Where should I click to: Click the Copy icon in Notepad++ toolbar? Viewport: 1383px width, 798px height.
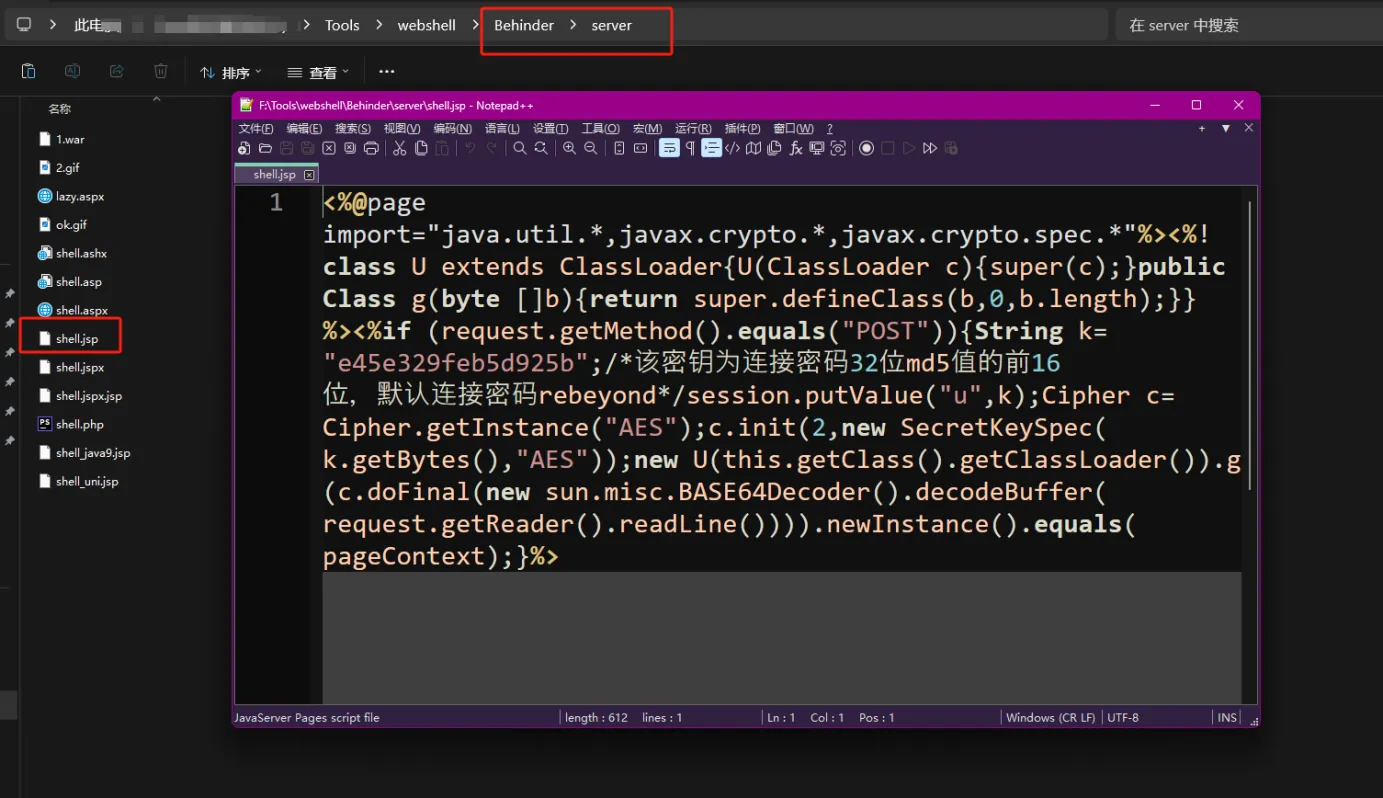(421, 148)
